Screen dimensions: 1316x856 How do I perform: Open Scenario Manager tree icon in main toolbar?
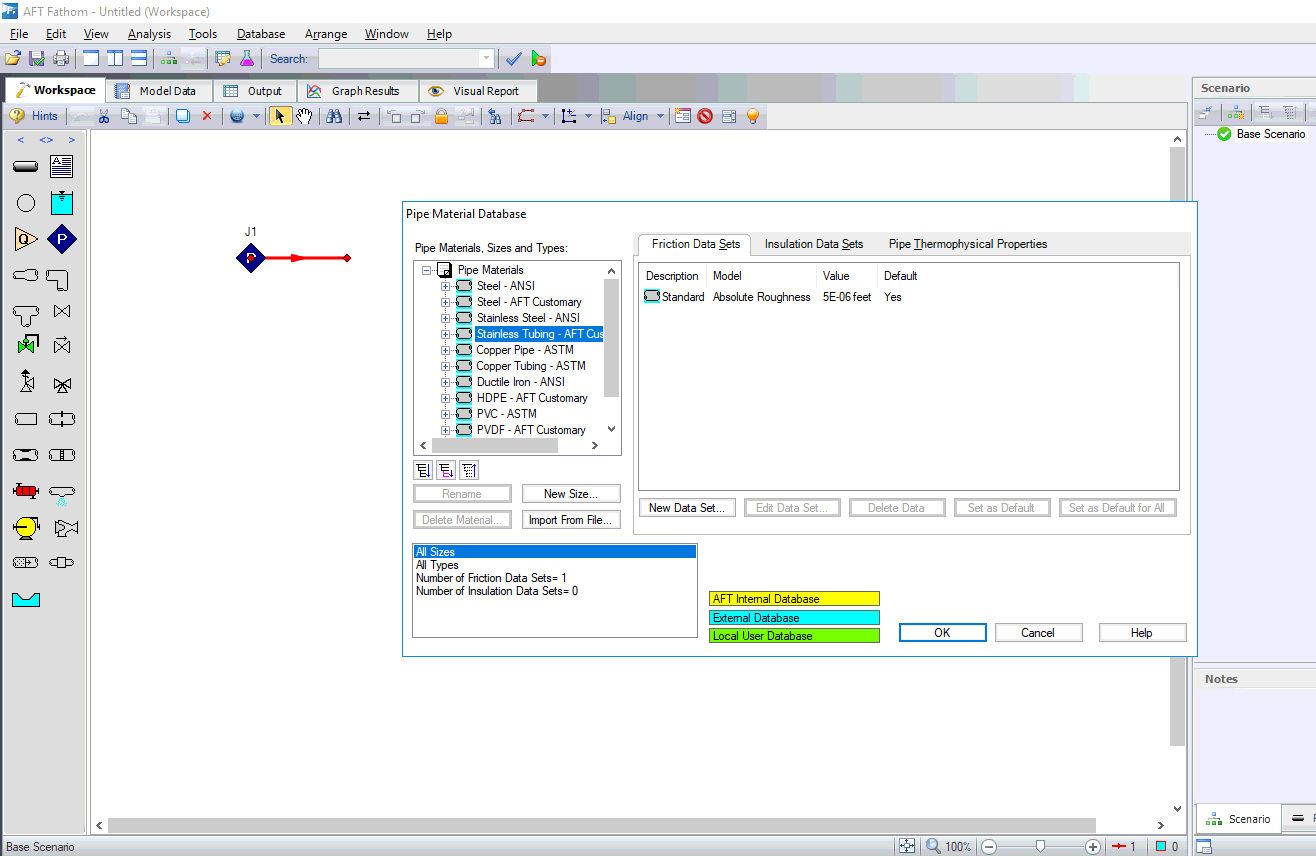click(169, 59)
